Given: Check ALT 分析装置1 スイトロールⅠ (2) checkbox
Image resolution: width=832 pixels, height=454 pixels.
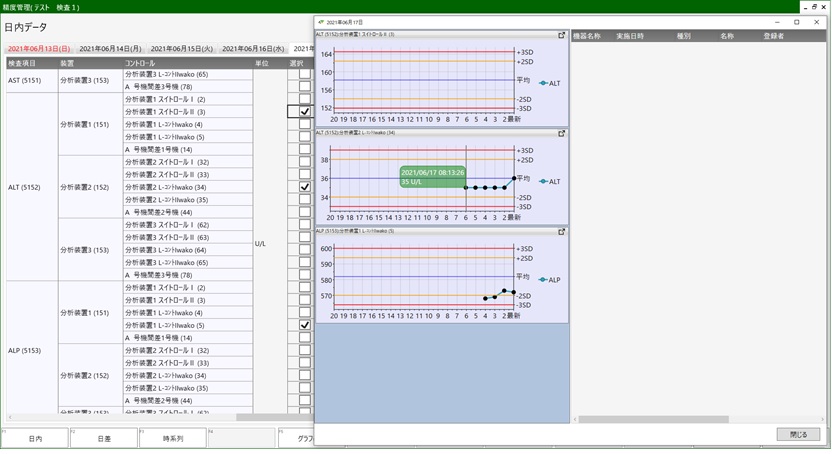Looking at the screenshot, I should [x=305, y=99].
